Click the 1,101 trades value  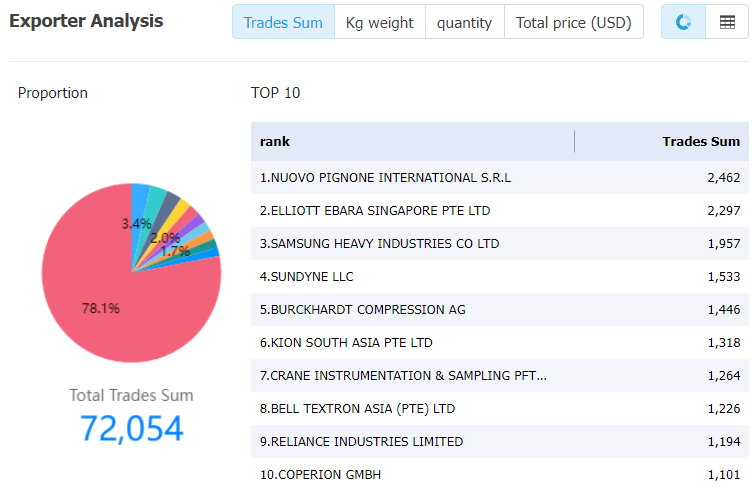pyautogui.click(x=724, y=475)
